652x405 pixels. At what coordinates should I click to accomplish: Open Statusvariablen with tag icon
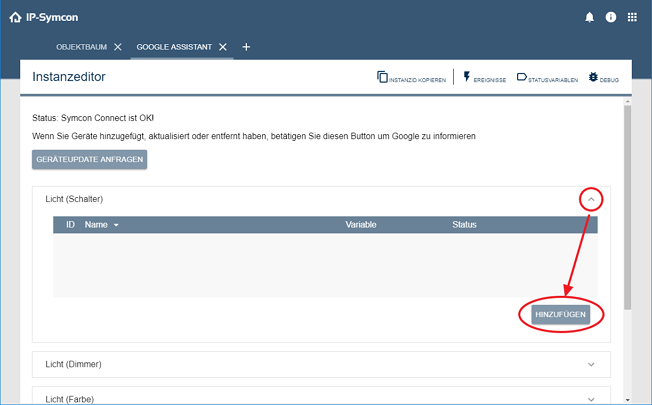tap(546, 77)
